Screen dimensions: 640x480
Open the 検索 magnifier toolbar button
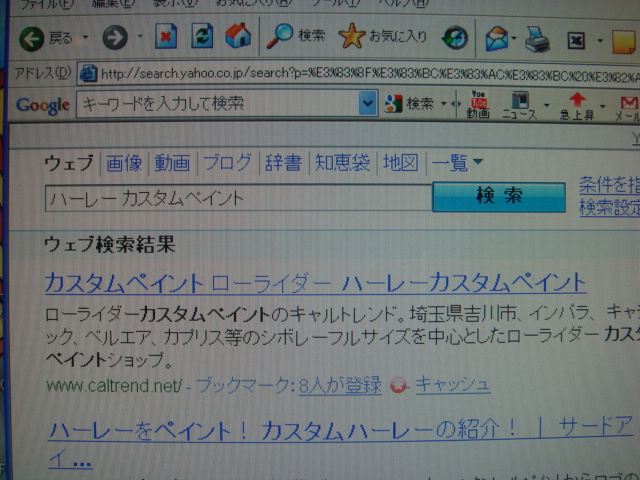(296, 36)
